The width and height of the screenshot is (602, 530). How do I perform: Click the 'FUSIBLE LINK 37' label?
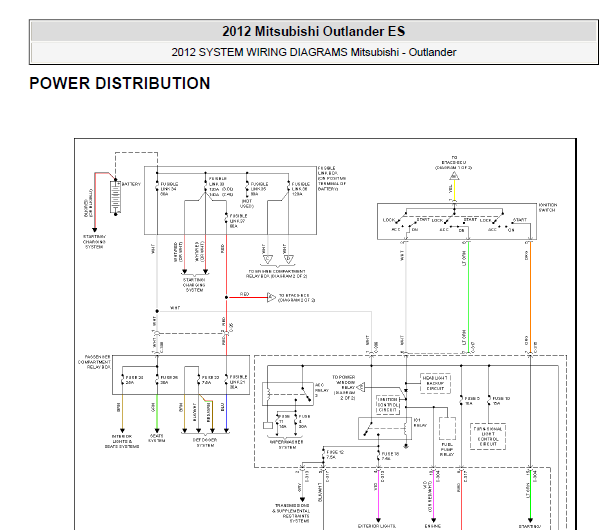point(238,221)
